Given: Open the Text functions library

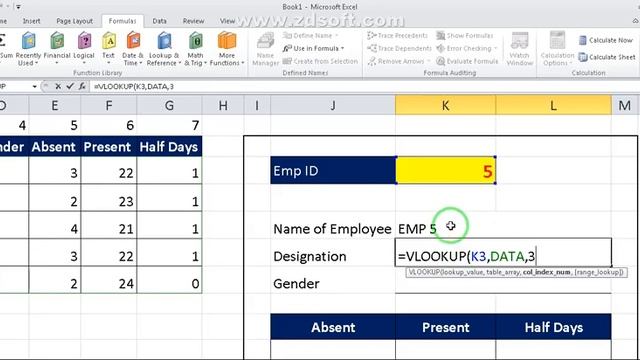Looking at the screenshot, I should tap(108, 49).
